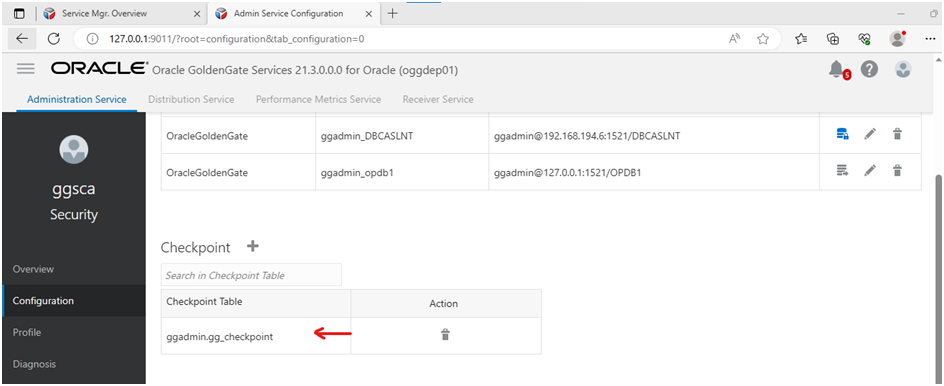Click OracleGoldenGate domain in DBCASLNT row
Screen dimensions: 944x386
pyautogui.click(x=207, y=136)
